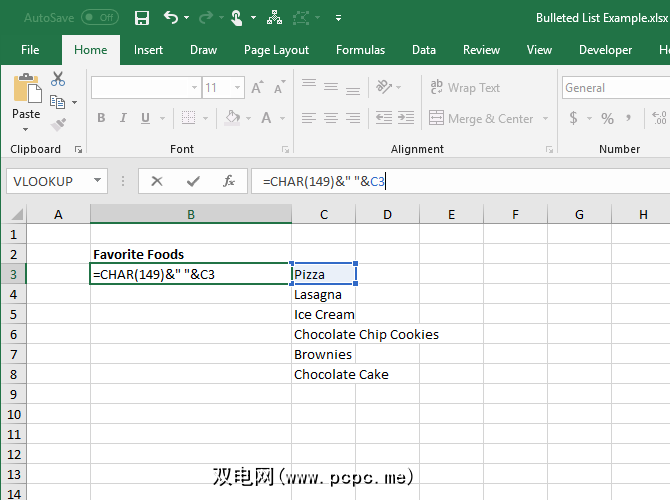Click Select All corner triangle

click(16, 214)
